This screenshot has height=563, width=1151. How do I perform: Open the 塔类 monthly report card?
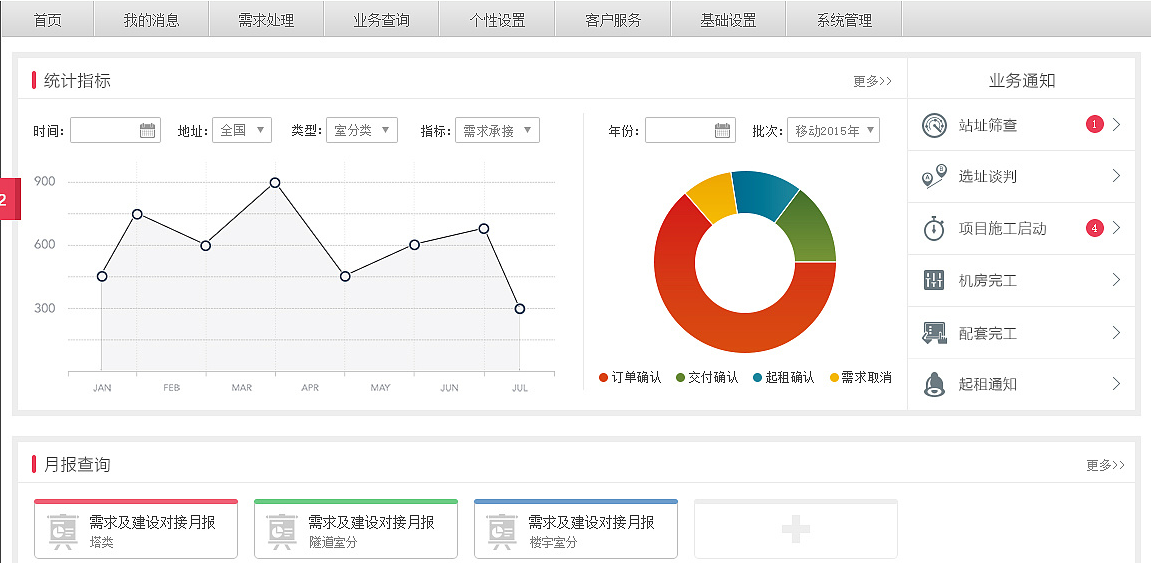click(136, 530)
